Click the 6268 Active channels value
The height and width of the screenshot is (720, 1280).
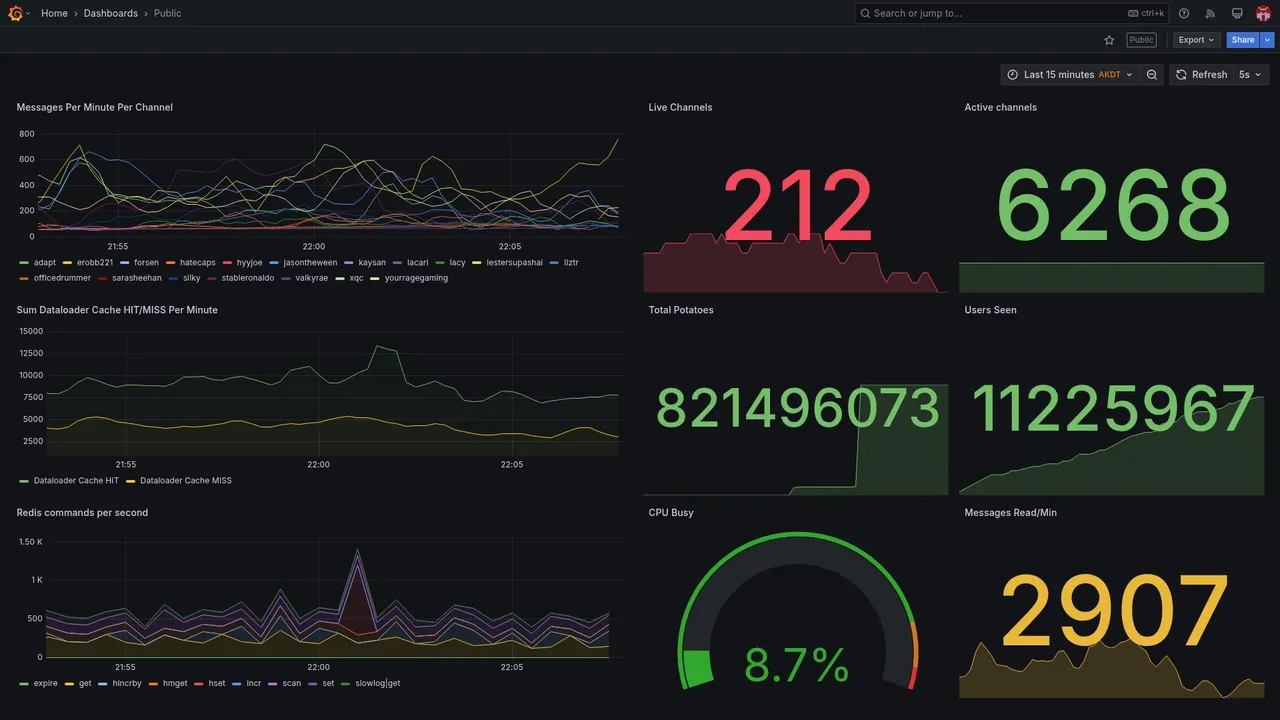point(1112,207)
